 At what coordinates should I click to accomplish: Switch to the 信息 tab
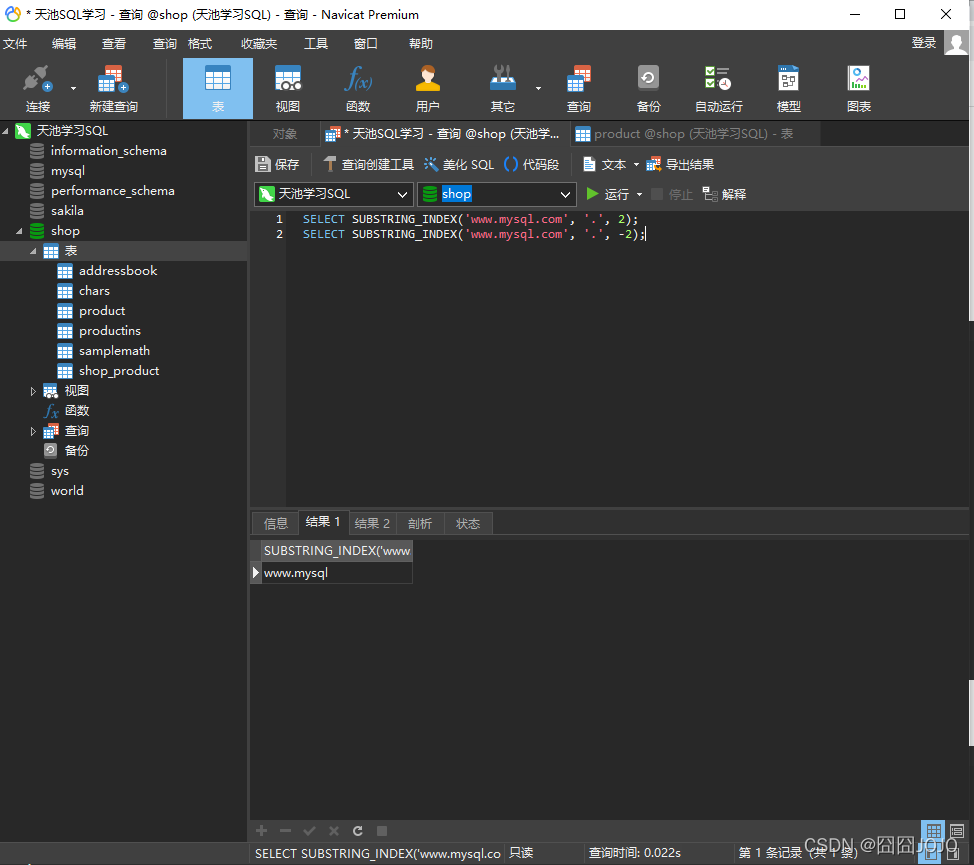pos(276,523)
